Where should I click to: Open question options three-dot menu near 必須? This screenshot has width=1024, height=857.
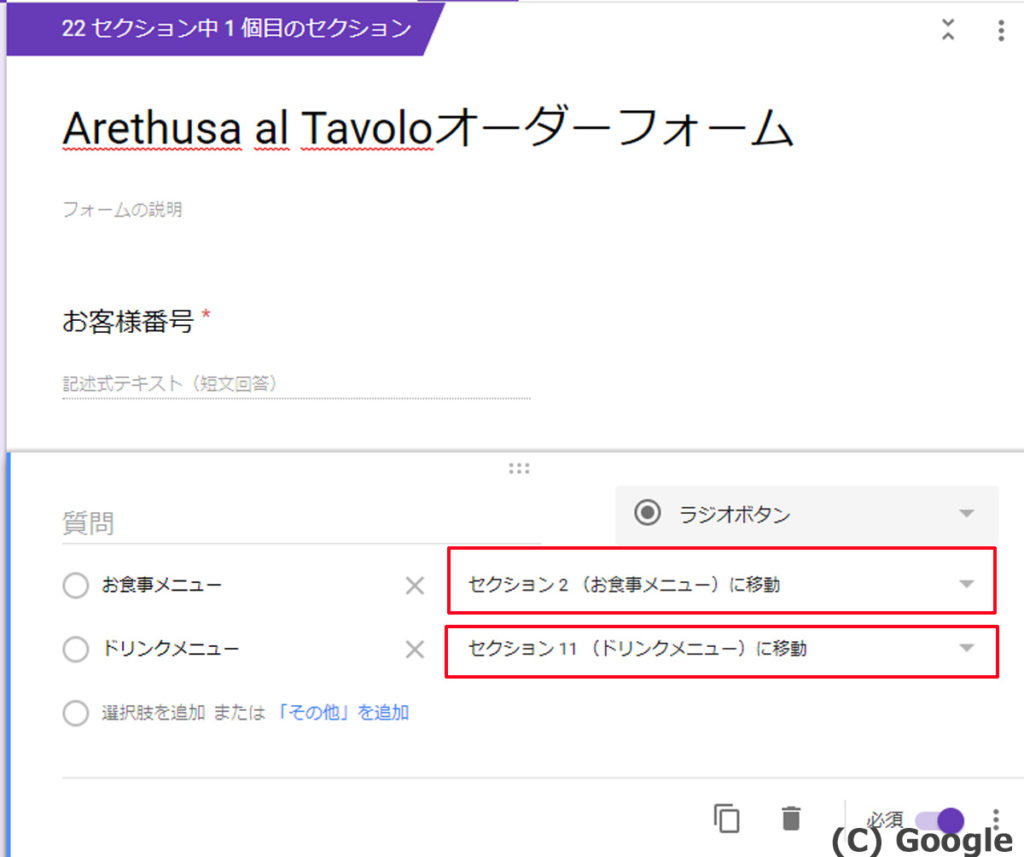(995, 818)
